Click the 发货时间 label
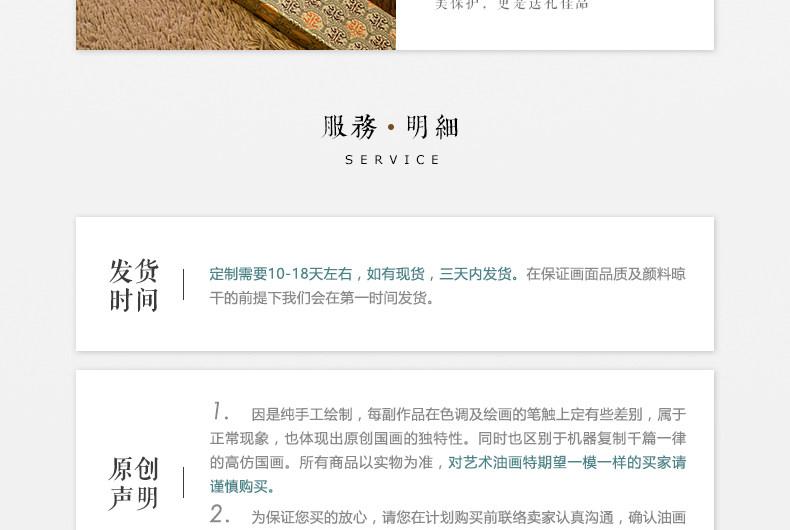 point(134,285)
